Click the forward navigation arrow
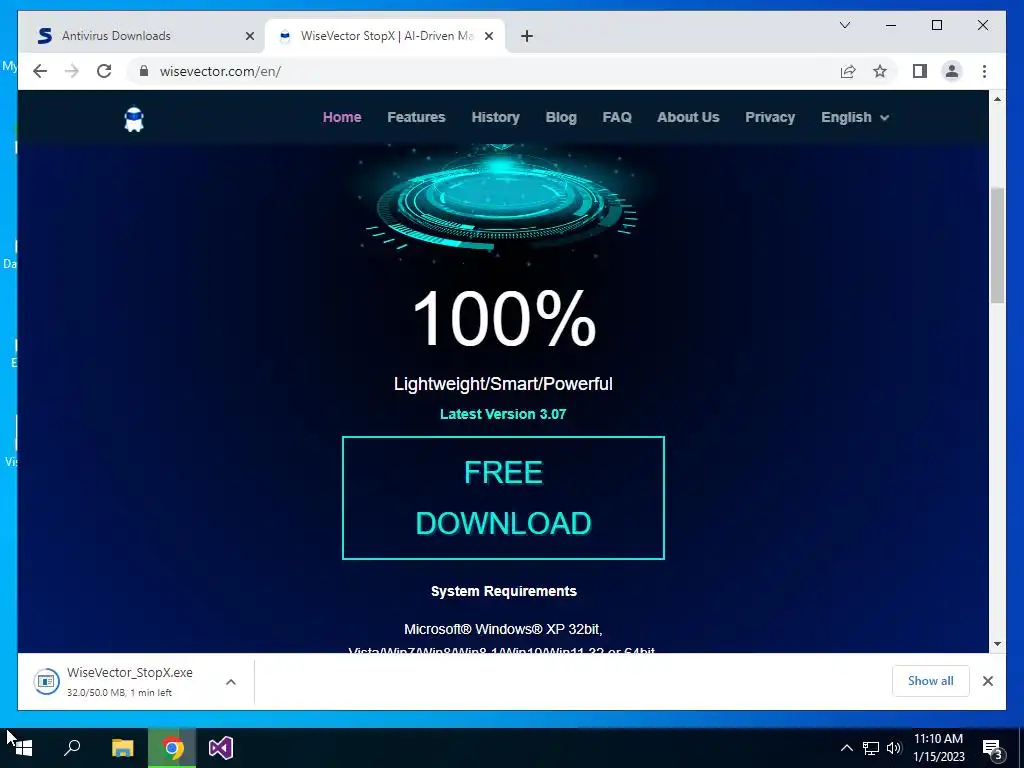 tap(72, 71)
